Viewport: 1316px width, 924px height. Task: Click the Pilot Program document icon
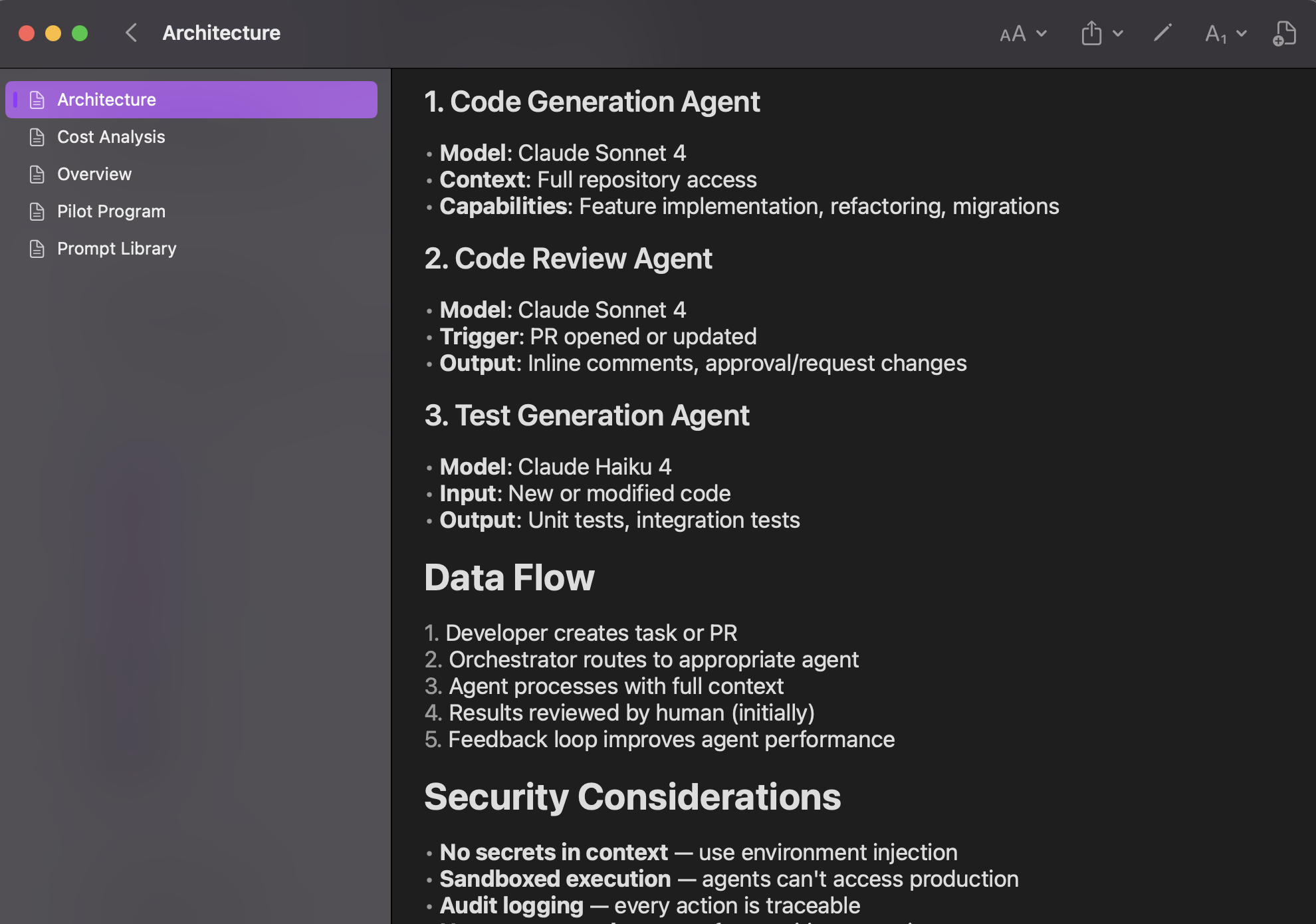pos(37,211)
